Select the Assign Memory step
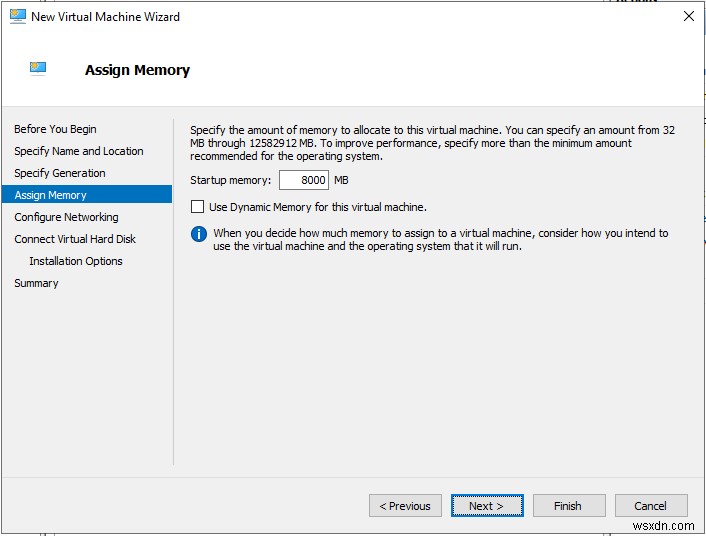Viewport: 706px width, 536px height. (x=87, y=195)
